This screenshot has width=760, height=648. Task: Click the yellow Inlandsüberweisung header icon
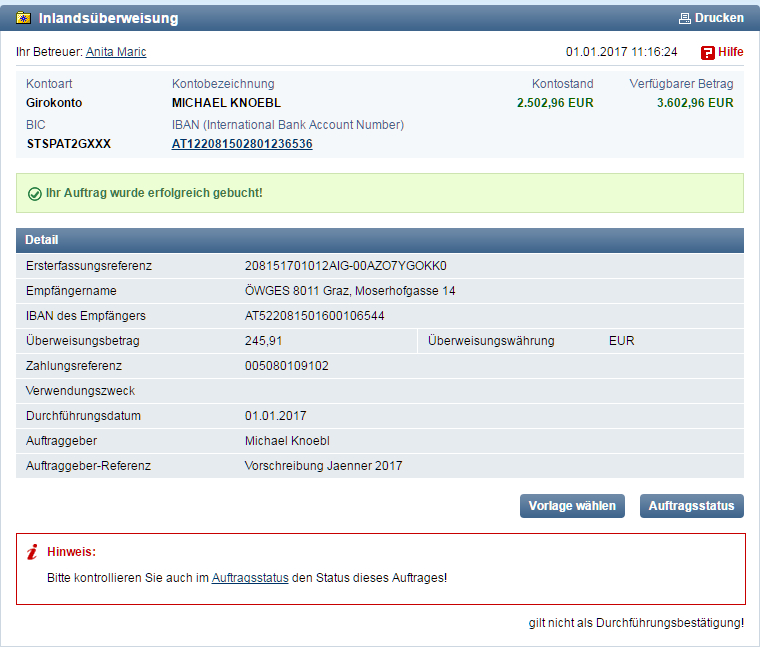(24, 18)
